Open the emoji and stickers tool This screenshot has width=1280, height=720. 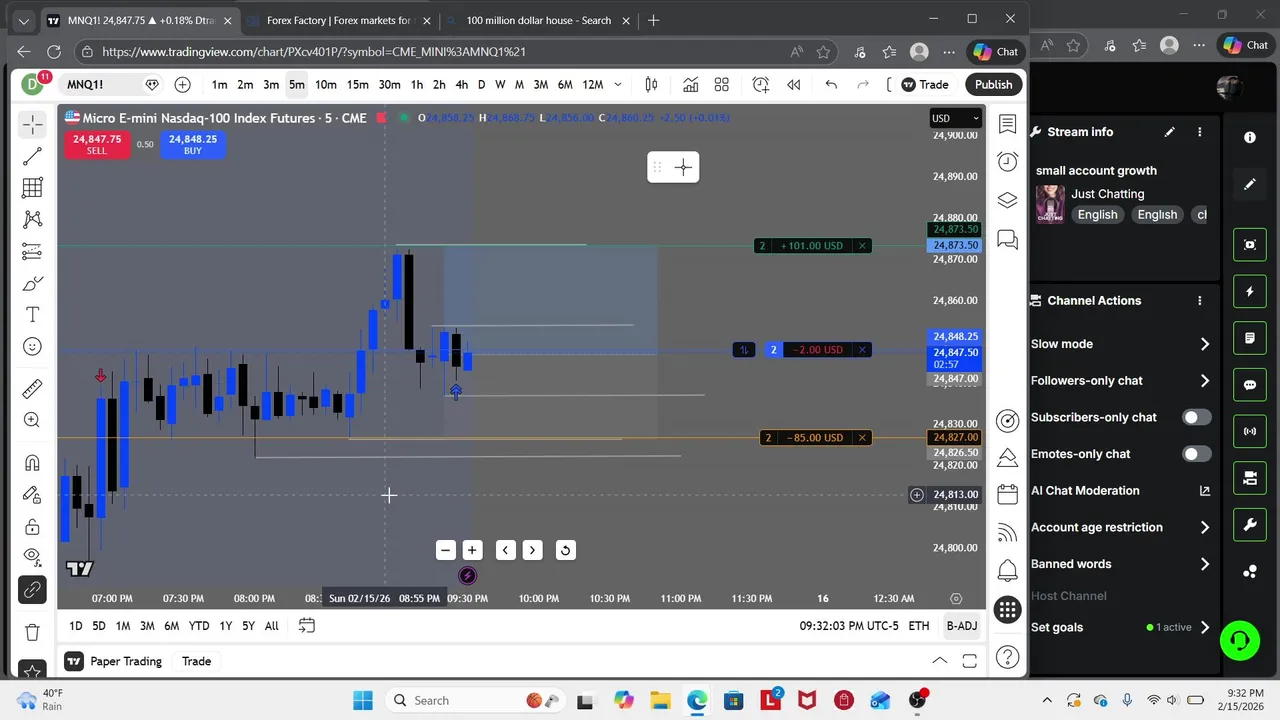(x=32, y=347)
